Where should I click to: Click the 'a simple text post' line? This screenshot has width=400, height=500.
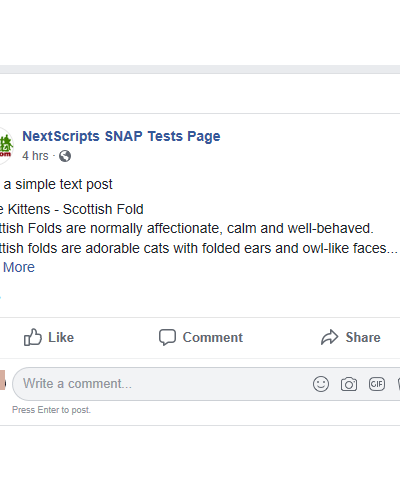pos(58,184)
